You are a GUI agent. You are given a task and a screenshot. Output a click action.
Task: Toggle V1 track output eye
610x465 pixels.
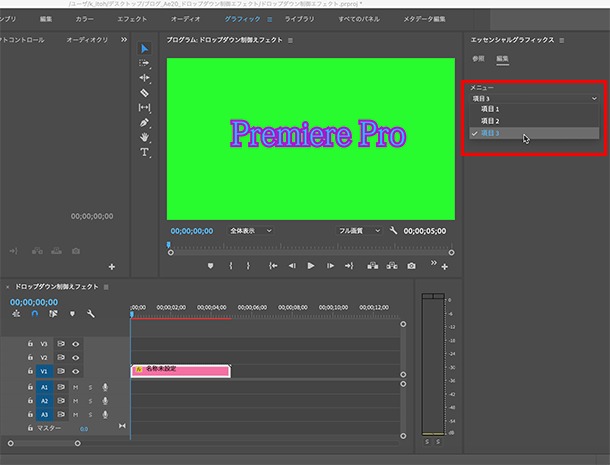[75, 371]
